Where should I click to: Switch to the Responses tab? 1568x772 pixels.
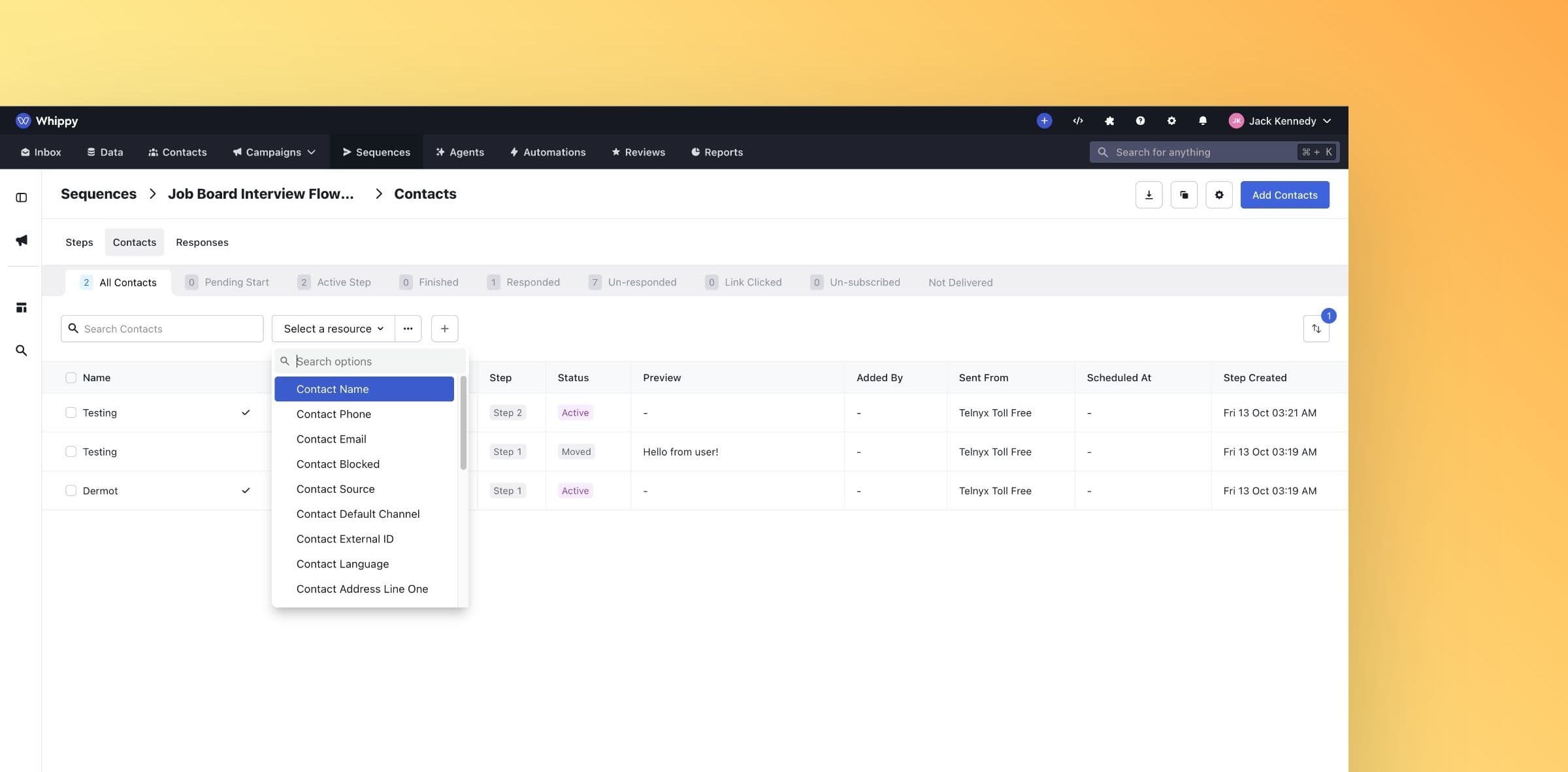(202, 242)
